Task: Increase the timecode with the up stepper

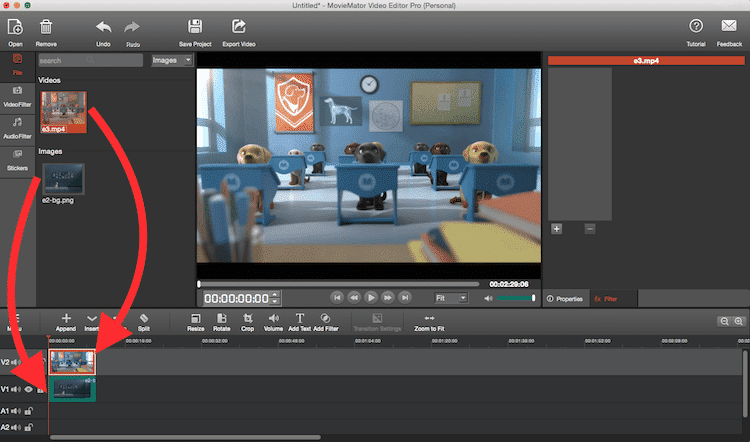Action: tap(275, 294)
